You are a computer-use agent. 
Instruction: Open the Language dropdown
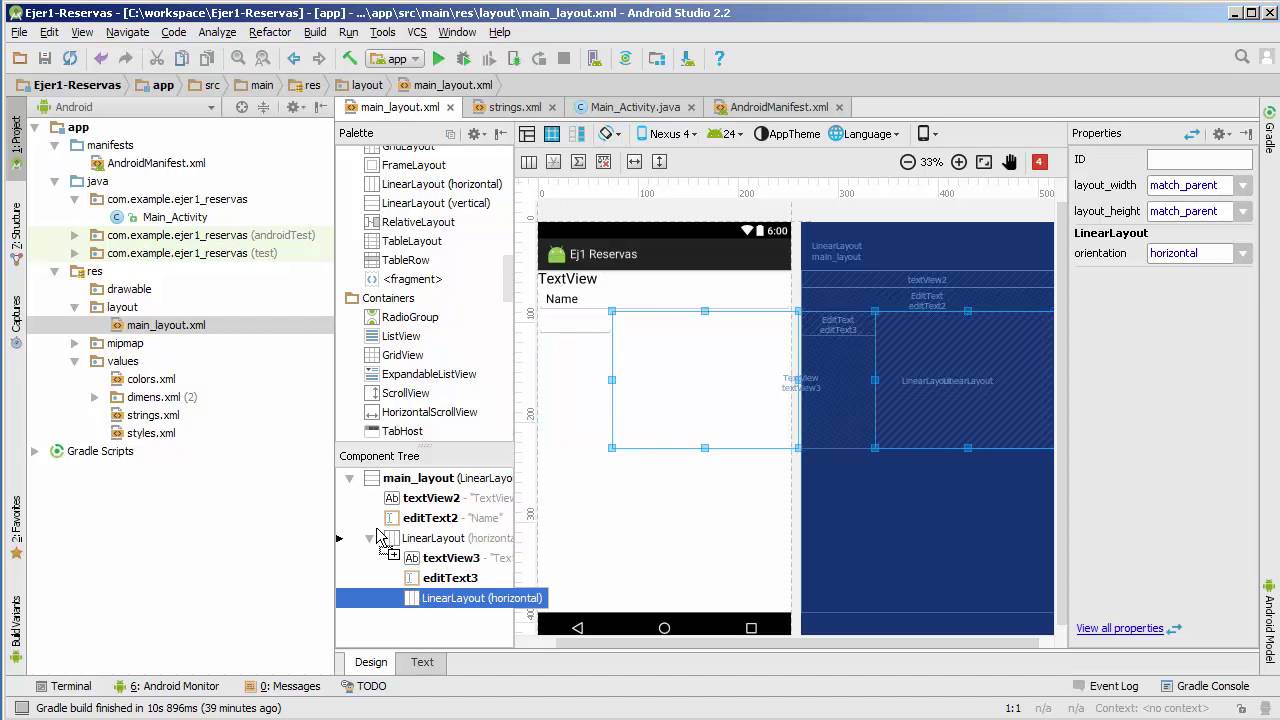click(x=864, y=134)
